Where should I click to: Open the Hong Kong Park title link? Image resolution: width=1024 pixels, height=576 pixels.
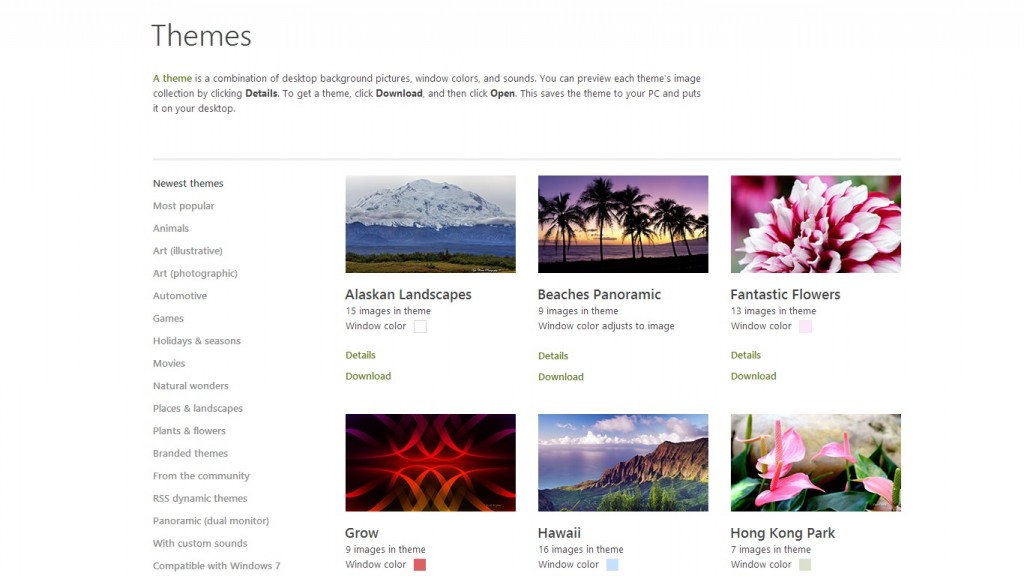(782, 533)
